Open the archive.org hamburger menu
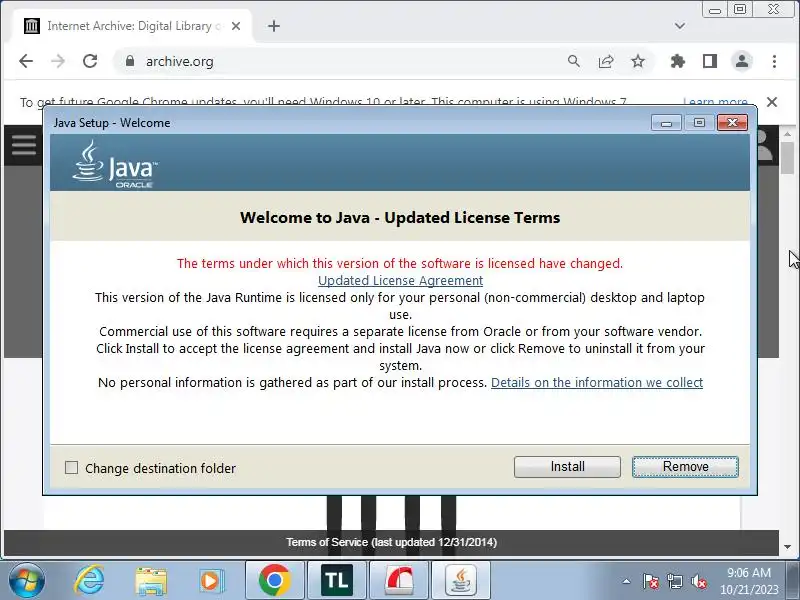 (x=24, y=145)
